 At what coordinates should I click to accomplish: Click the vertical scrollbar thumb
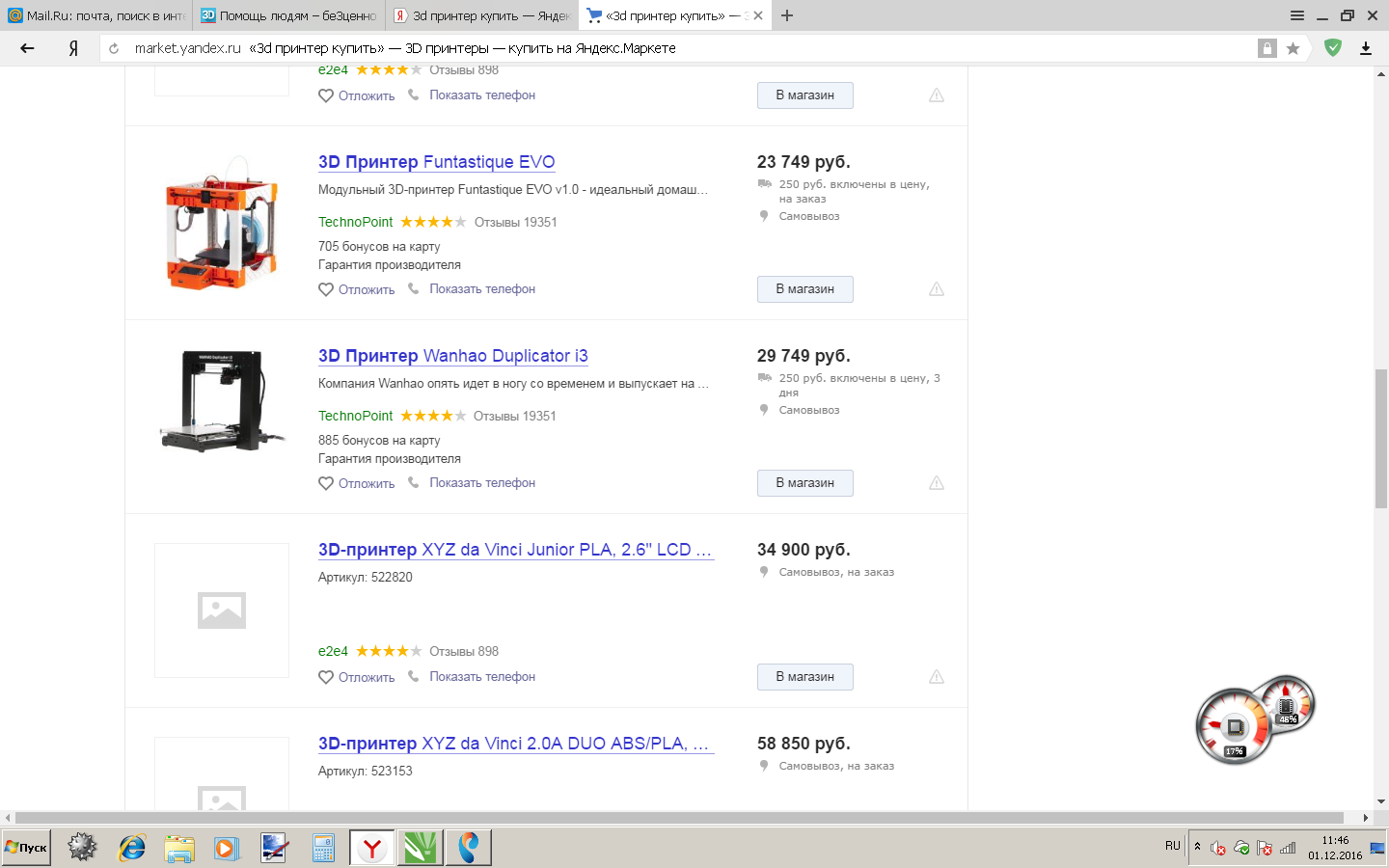(1381, 438)
